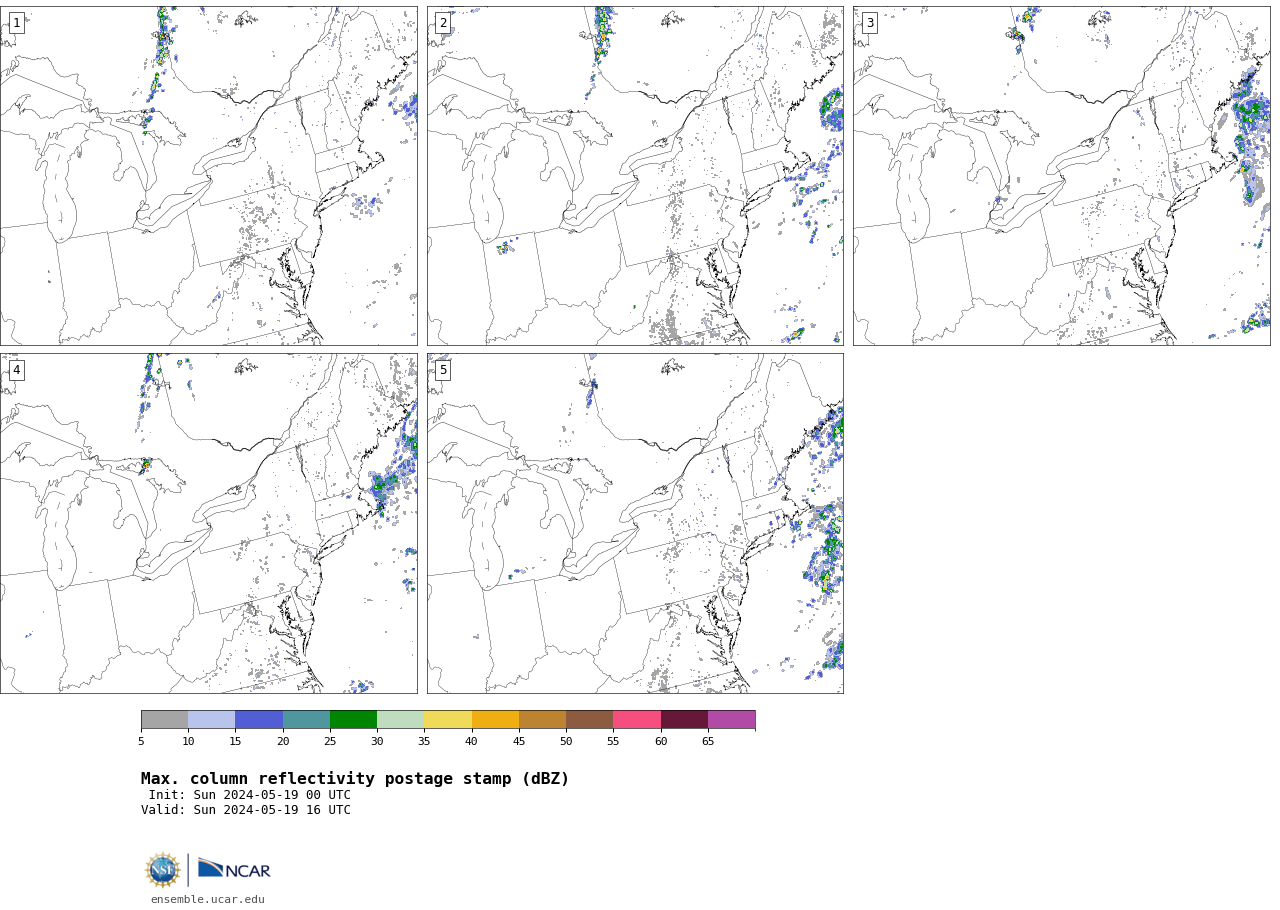Screen dimensions: 1280x910
Task: Click the panel number label '1'
Action: (x=16, y=23)
